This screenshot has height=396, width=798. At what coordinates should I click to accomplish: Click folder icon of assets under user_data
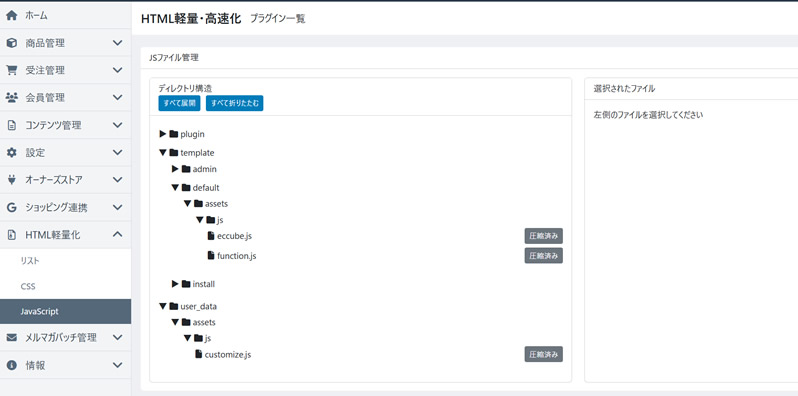coord(186,322)
